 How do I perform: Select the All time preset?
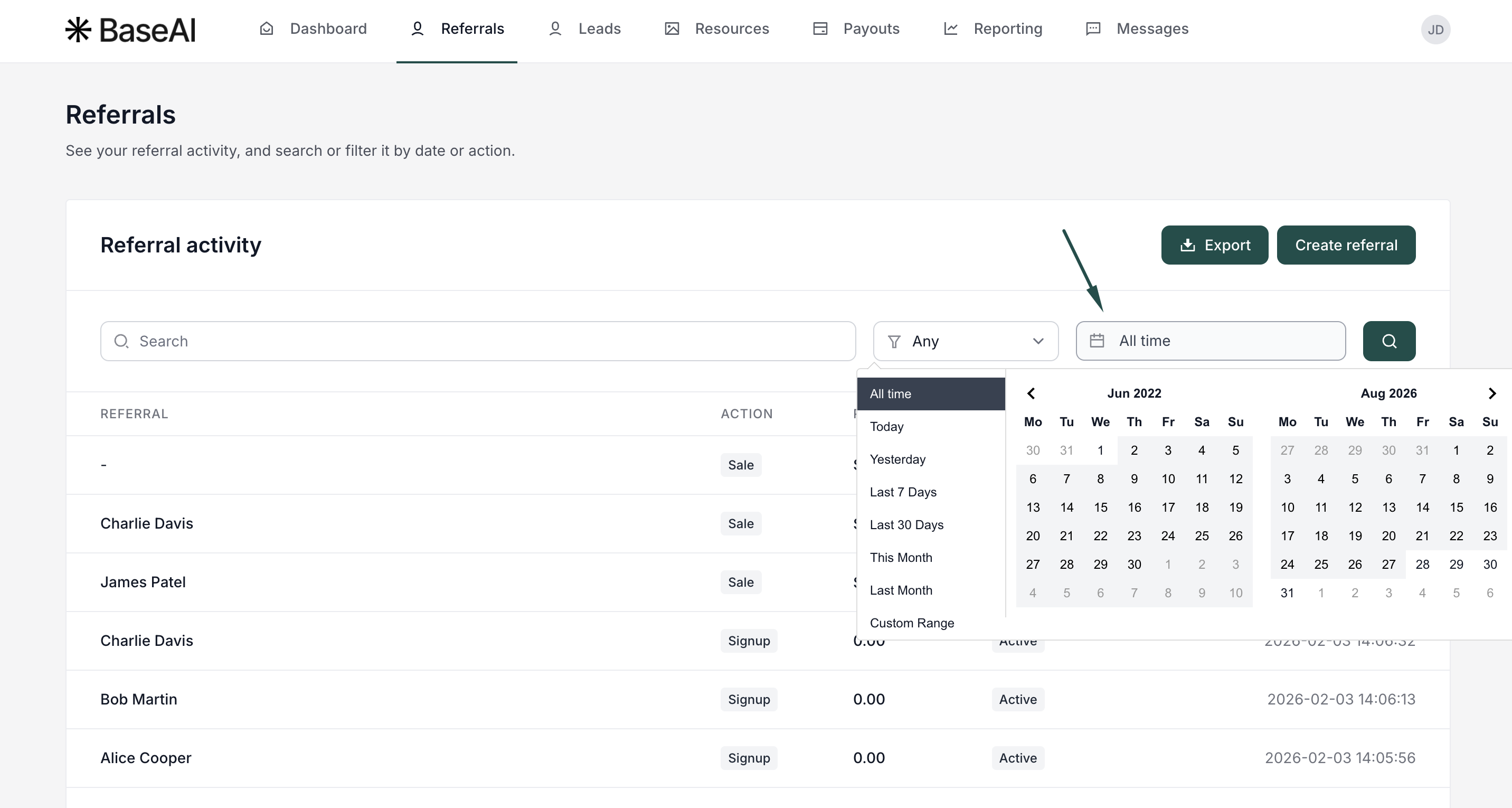pyautogui.click(x=931, y=393)
